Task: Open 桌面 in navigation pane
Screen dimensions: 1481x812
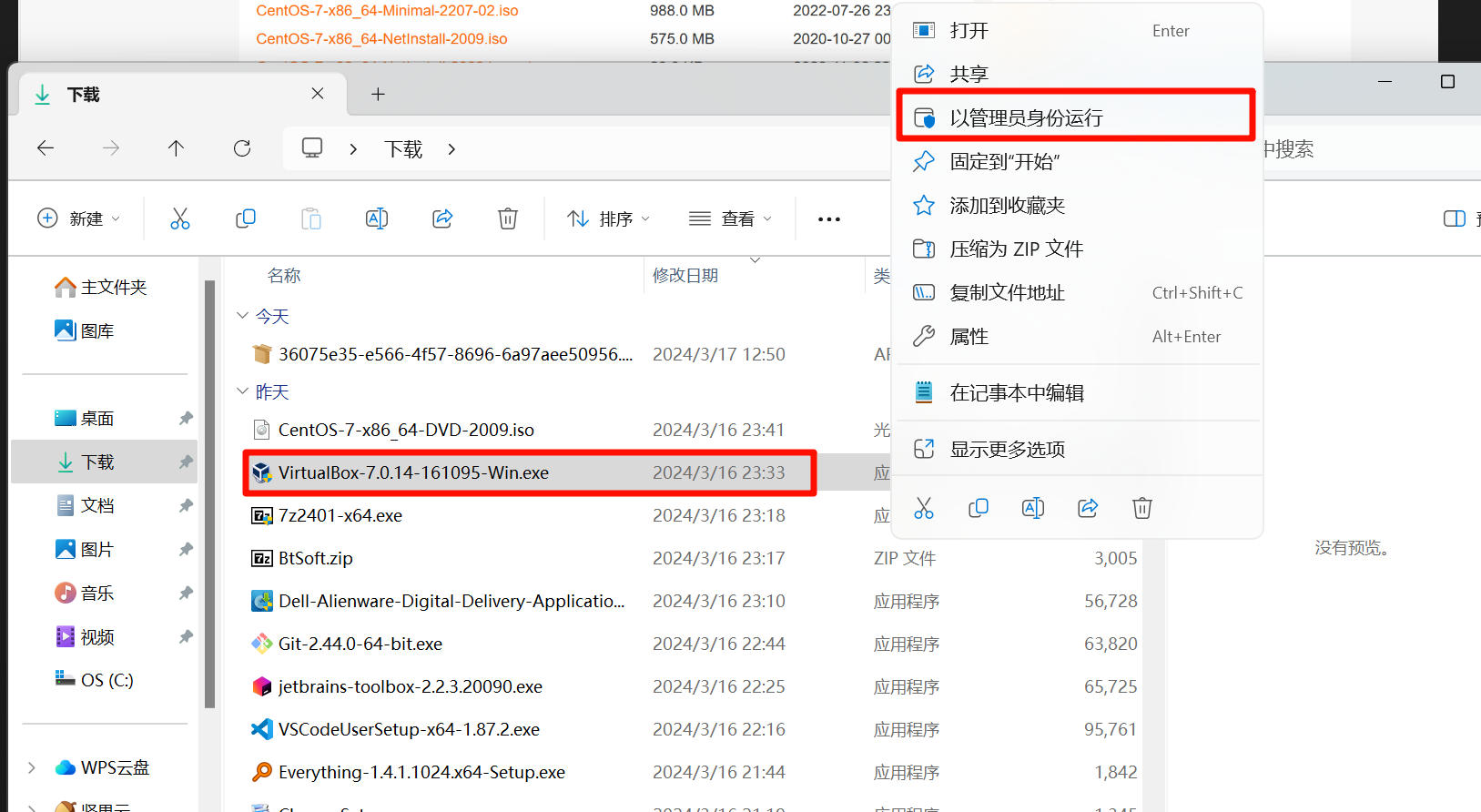Action: click(85, 418)
